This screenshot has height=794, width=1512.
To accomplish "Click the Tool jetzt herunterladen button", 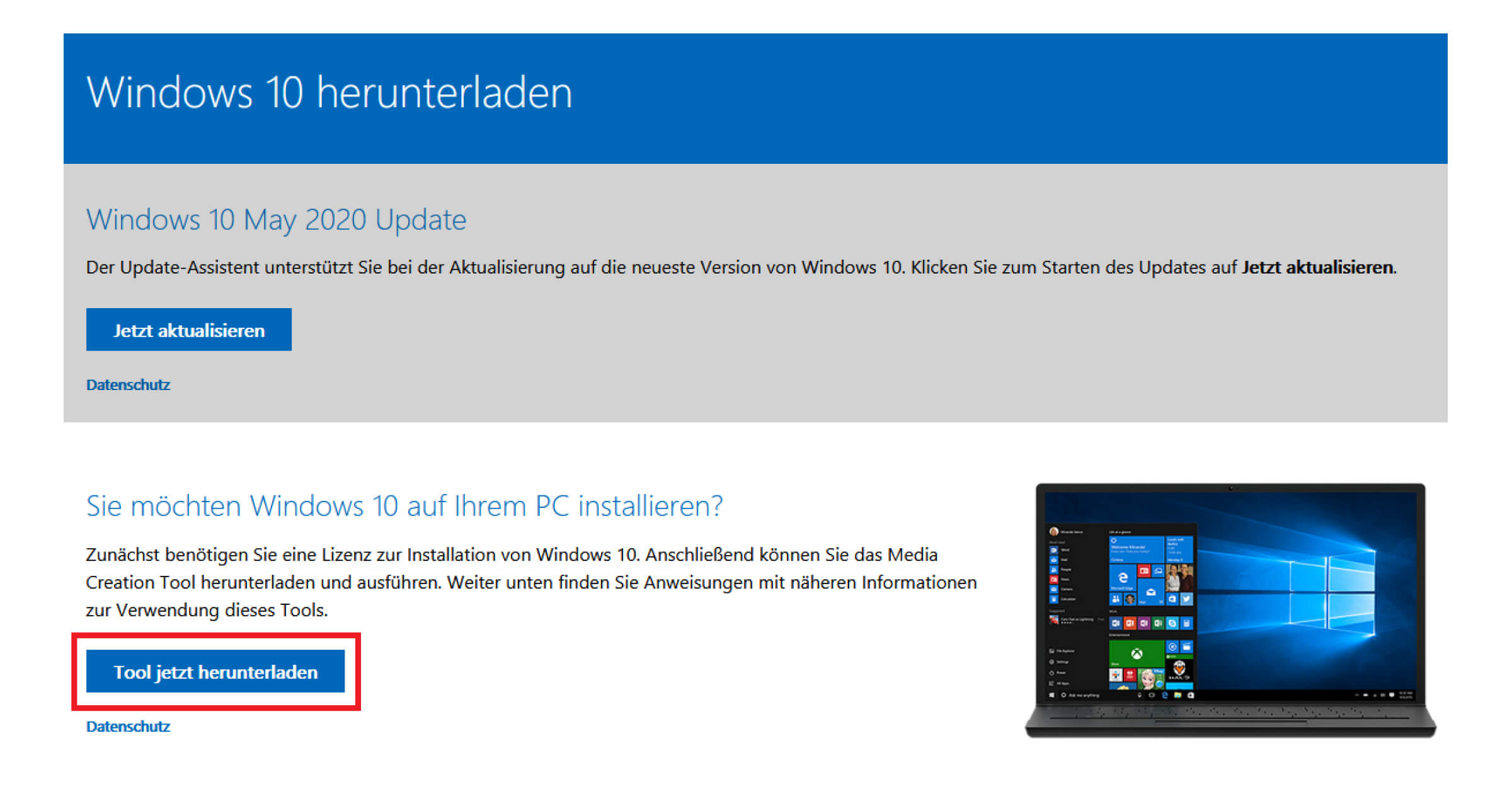I will coord(215,671).
